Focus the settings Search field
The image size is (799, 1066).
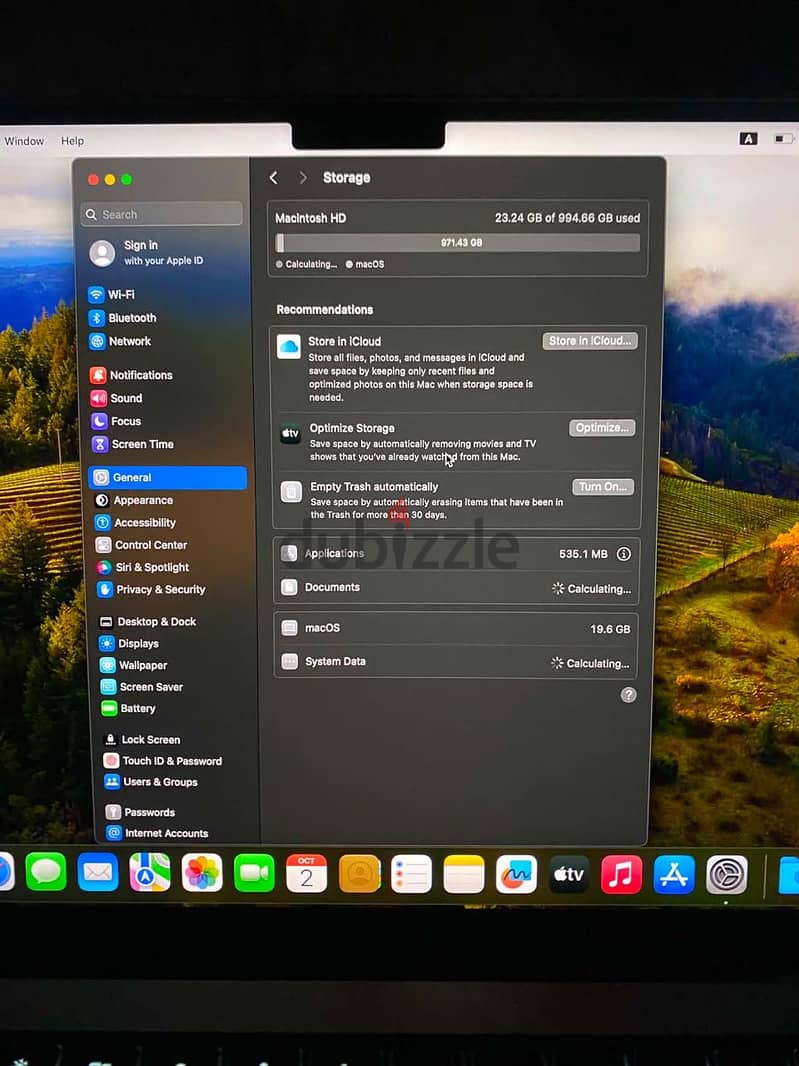[161, 214]
